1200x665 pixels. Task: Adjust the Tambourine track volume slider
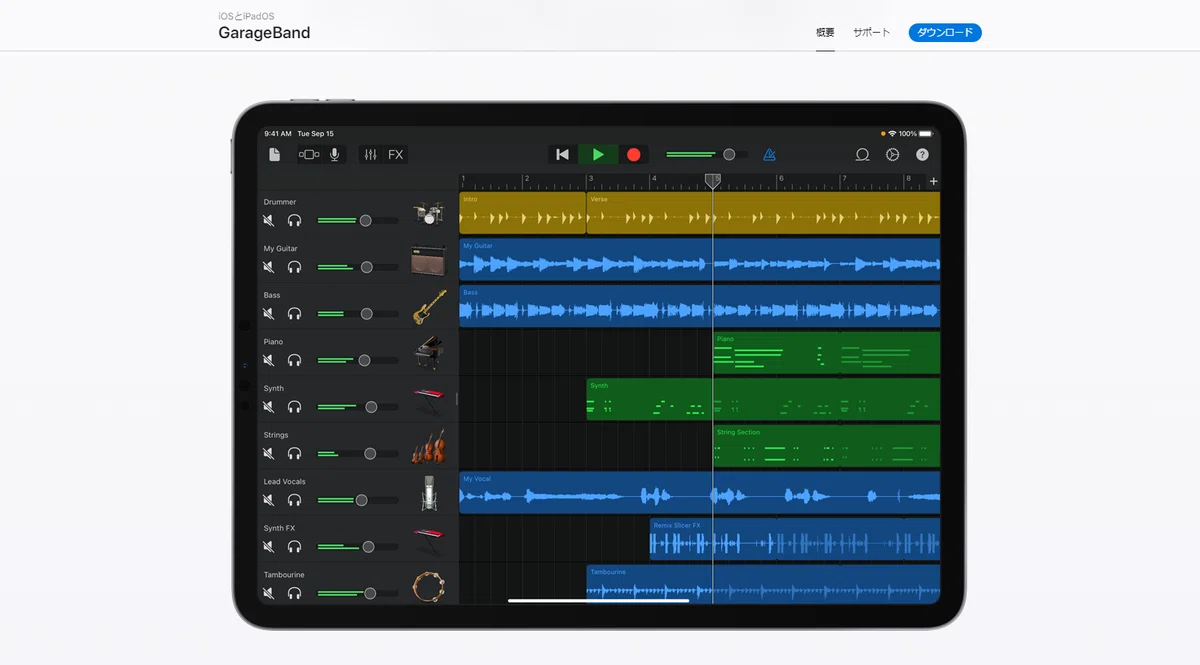(x=357, y=593)
